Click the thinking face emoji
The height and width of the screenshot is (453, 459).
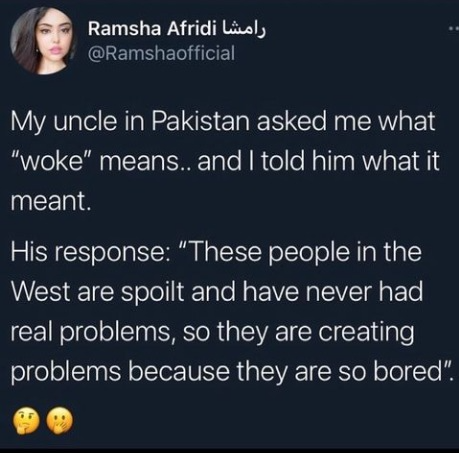25,420
